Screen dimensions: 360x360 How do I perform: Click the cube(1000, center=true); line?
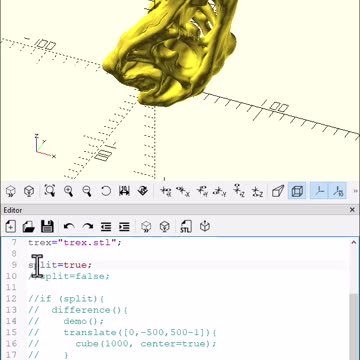[123, 344]
